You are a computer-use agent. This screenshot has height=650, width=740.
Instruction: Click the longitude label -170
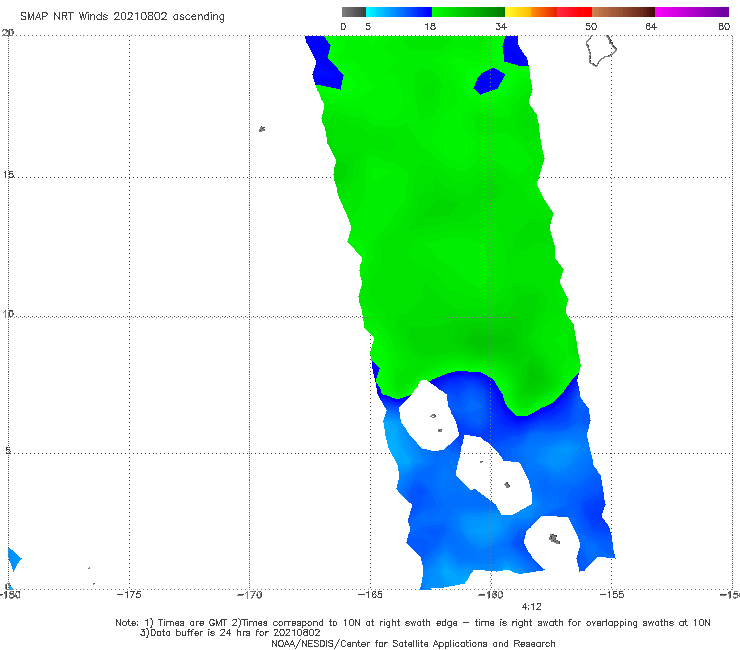point(250,595)
